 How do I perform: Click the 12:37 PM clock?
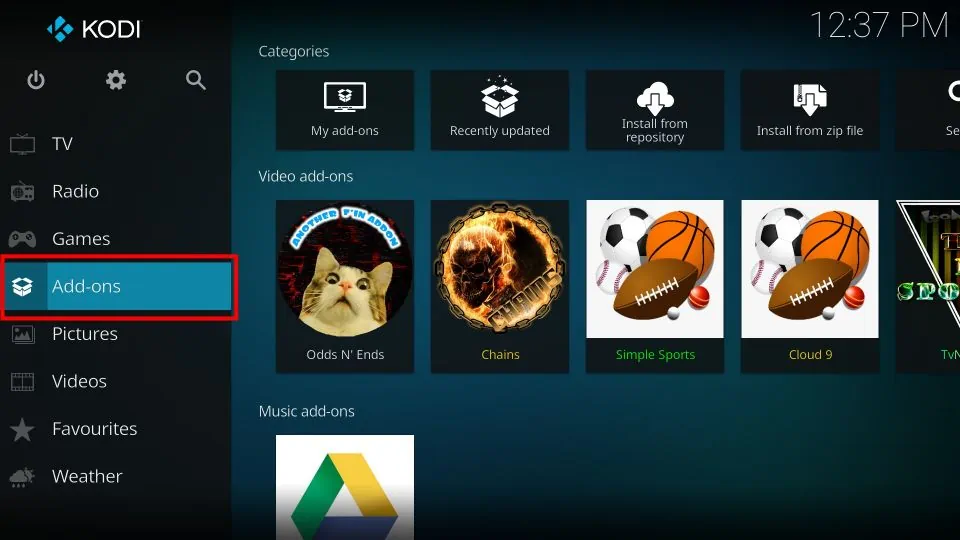click(879, 26)
